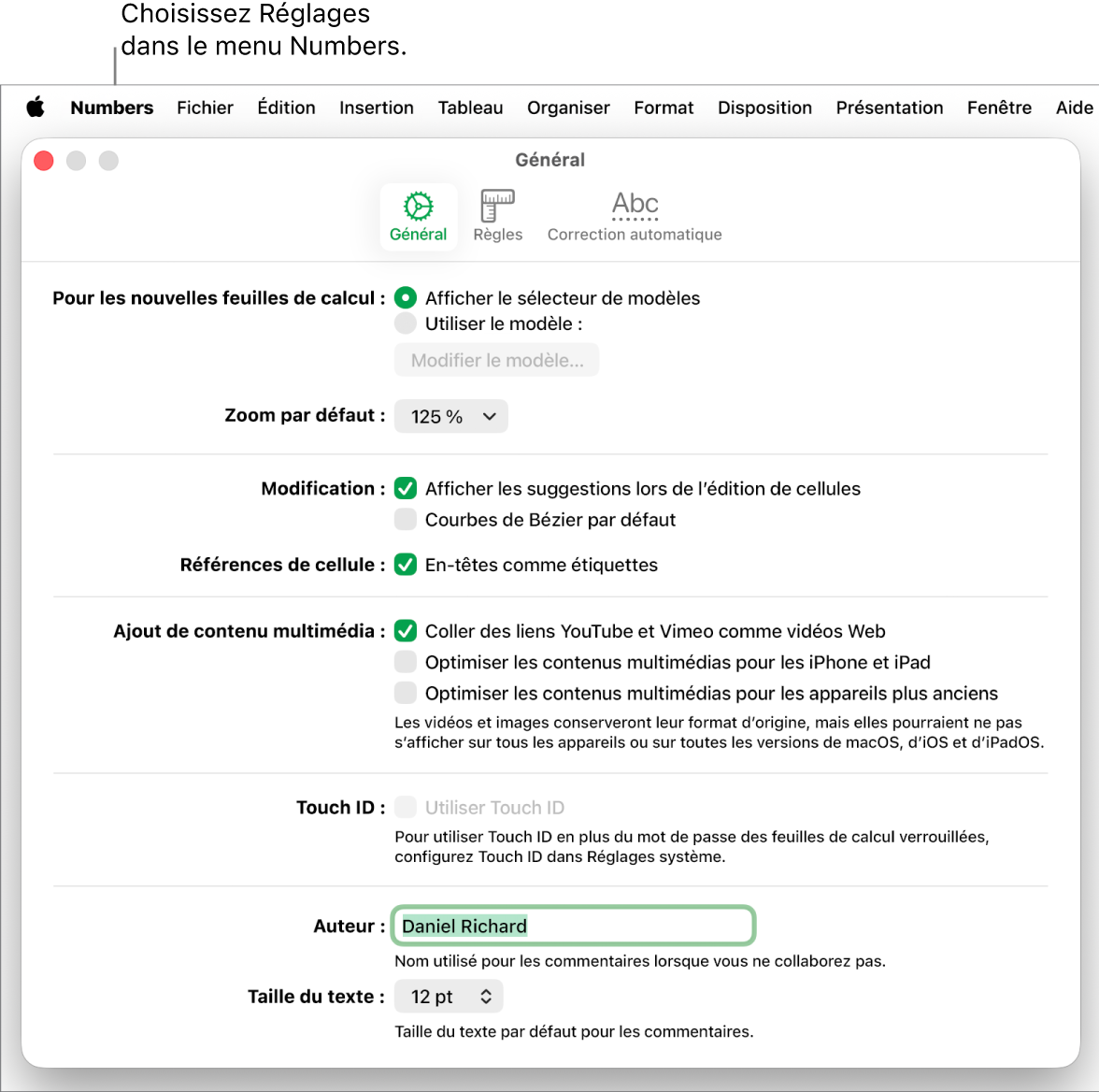Click the Utiliser Touch ID checkbox
This screenshot has height=1092, width=1099.
(x=406, y=807)
